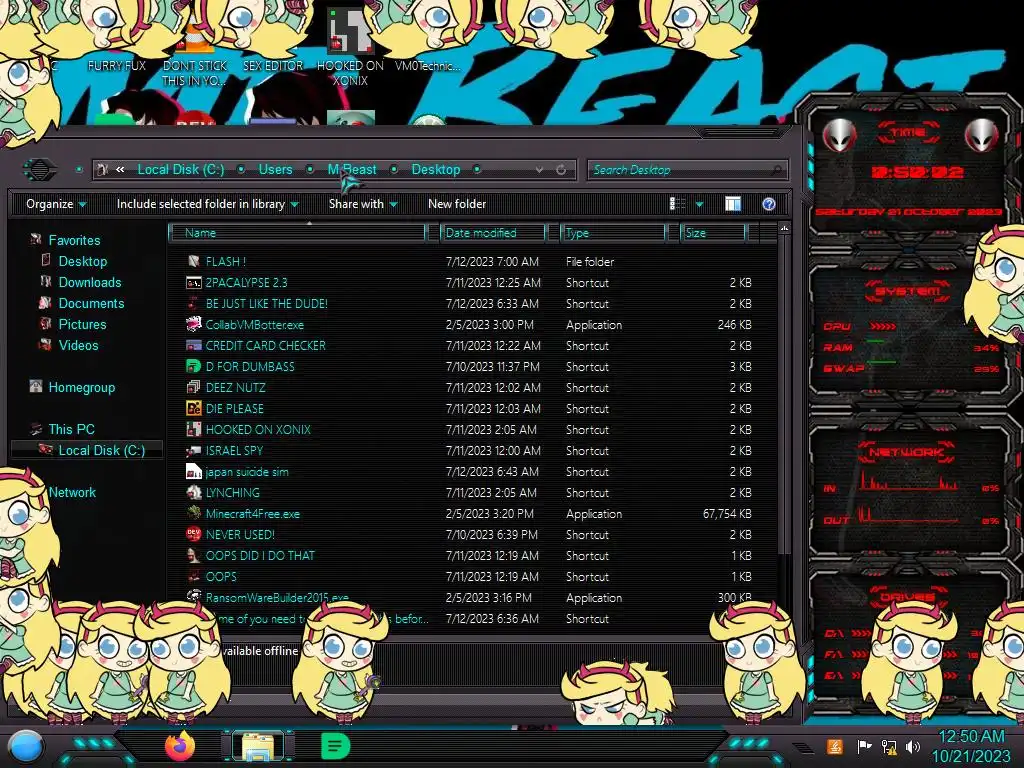Select Favorites in the navigation pane
Viewport: 1024px width, 768px height.
(74, 240)
